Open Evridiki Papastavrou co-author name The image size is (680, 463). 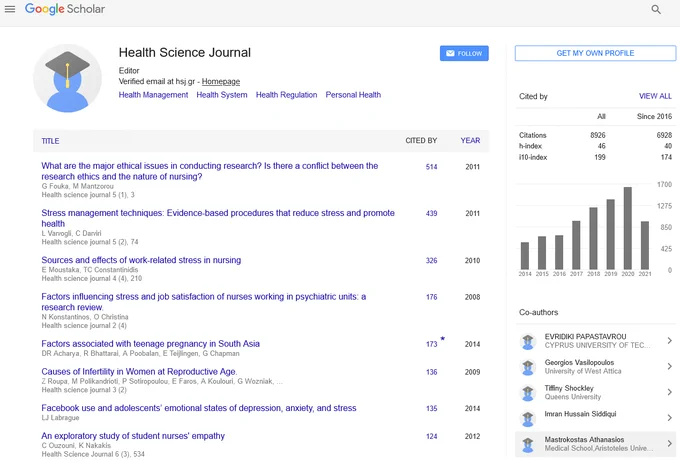(x=585, y=336)
